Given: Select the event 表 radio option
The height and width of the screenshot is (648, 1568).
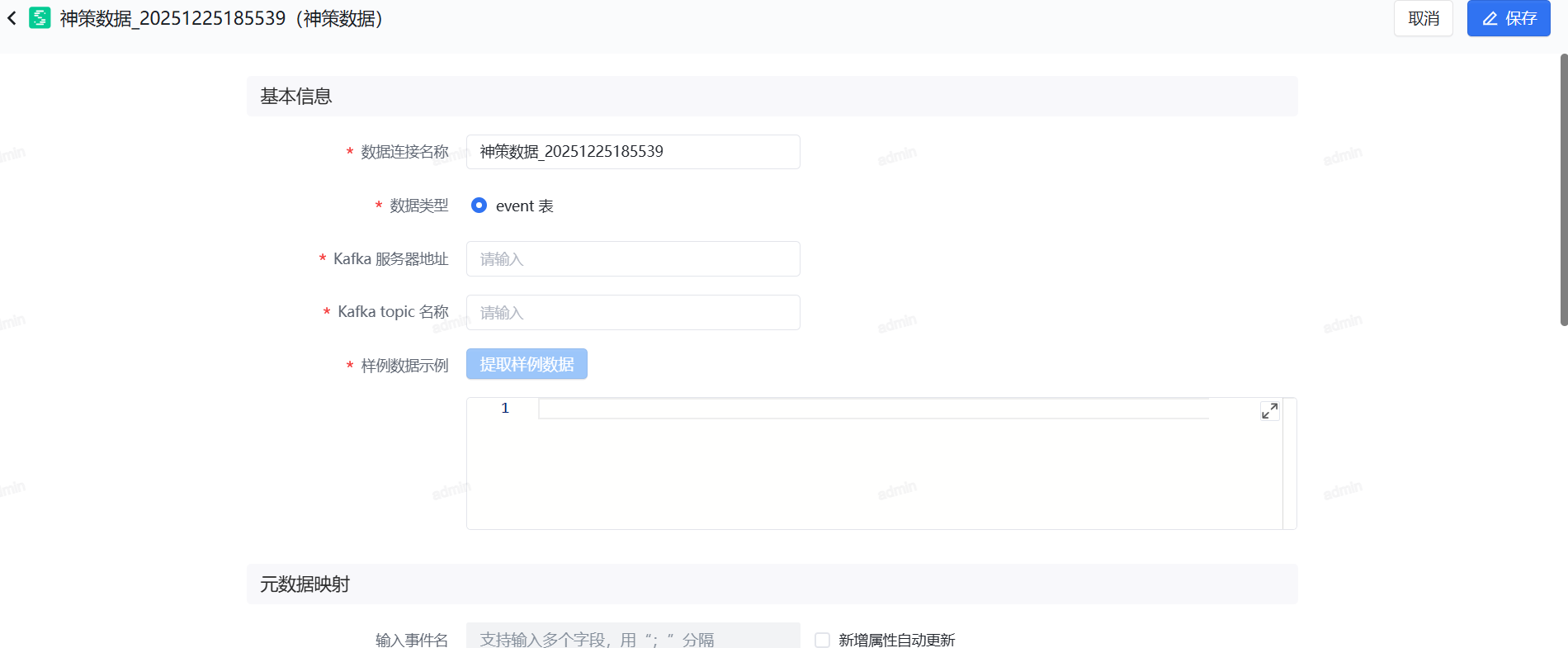Looking at the screenshot, I should coord(479,206).
